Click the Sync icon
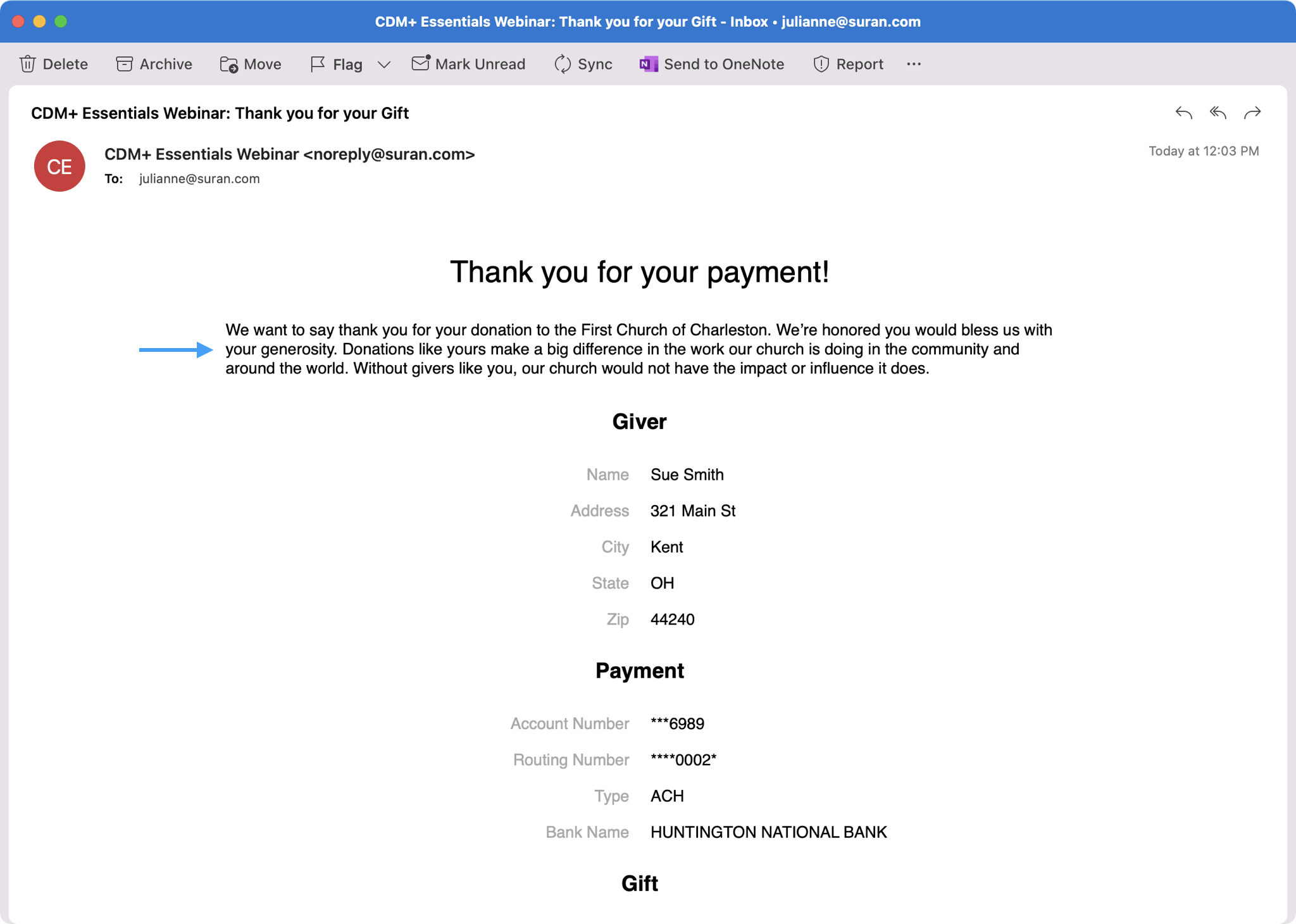The height and width of the screenshot is (924, 1296). pyautogui.click(x=562, y=64)
